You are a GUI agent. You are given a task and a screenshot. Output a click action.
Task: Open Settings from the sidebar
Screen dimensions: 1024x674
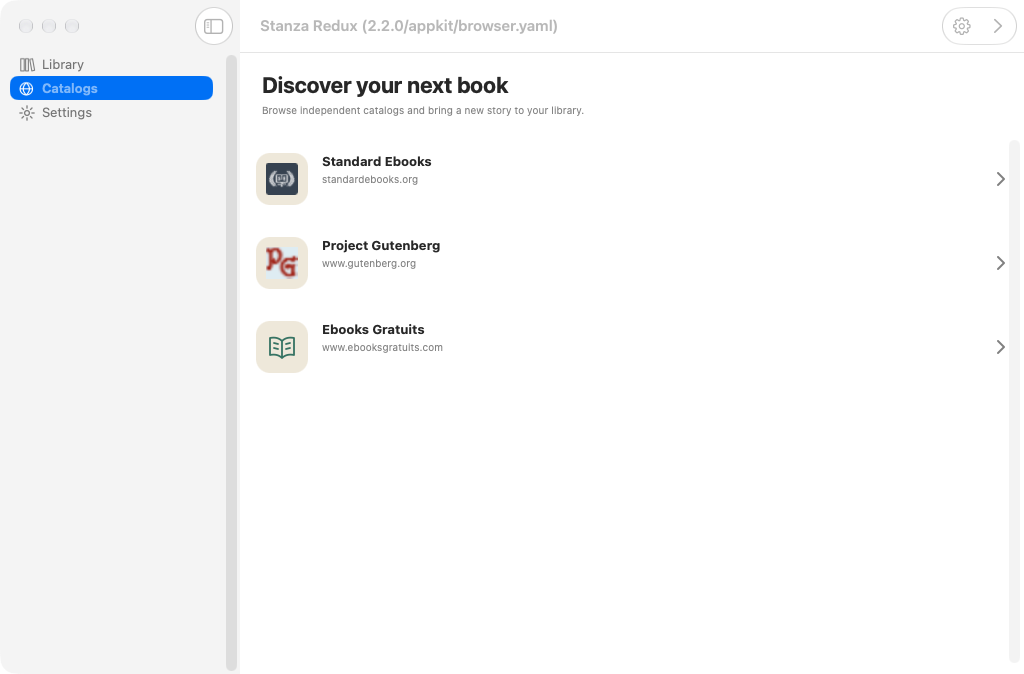pyautogui.click(x=111, y=112)
